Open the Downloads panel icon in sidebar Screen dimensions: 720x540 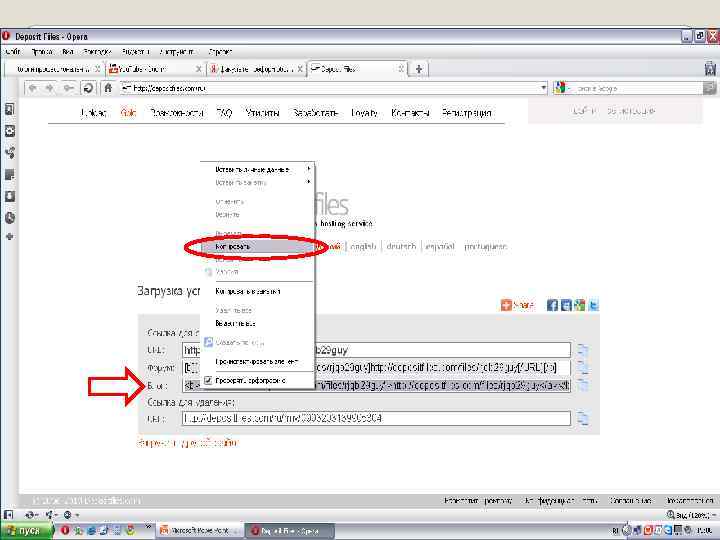(9, 197)
